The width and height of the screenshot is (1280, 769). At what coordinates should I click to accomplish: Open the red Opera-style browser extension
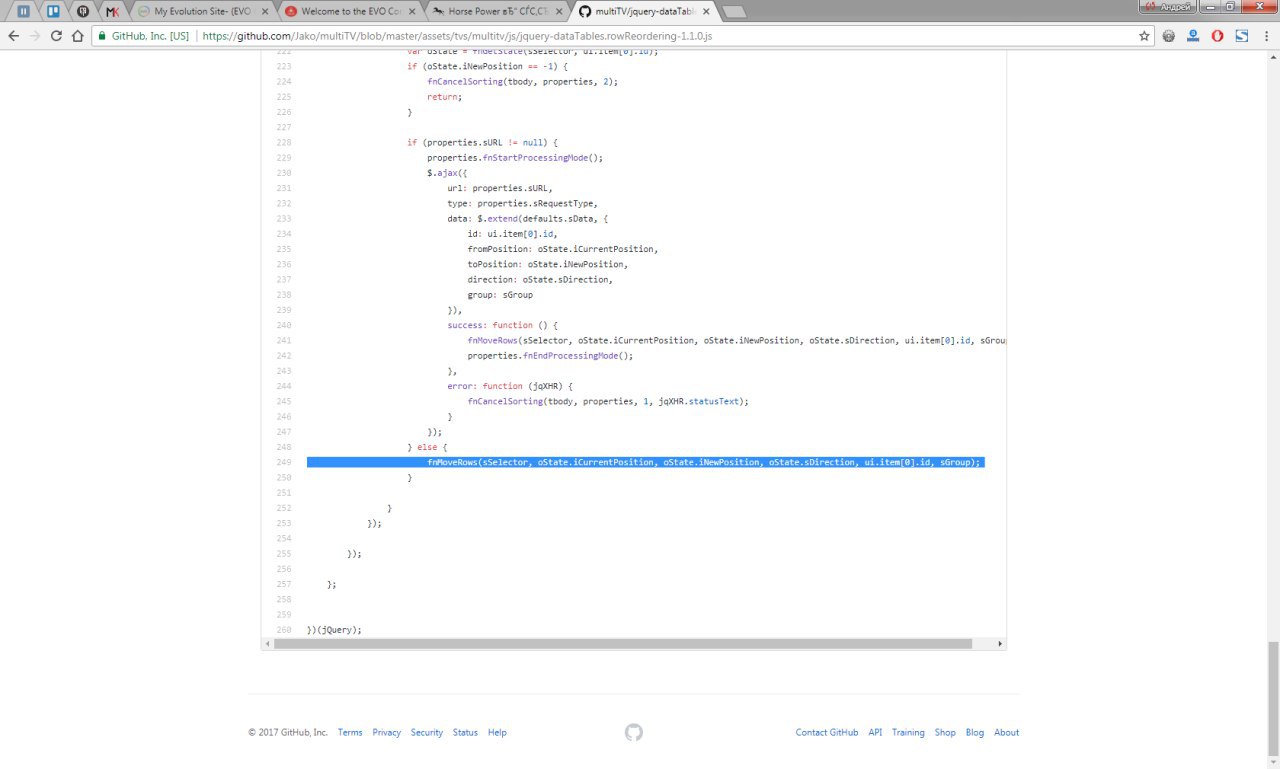pos(1217,36)
